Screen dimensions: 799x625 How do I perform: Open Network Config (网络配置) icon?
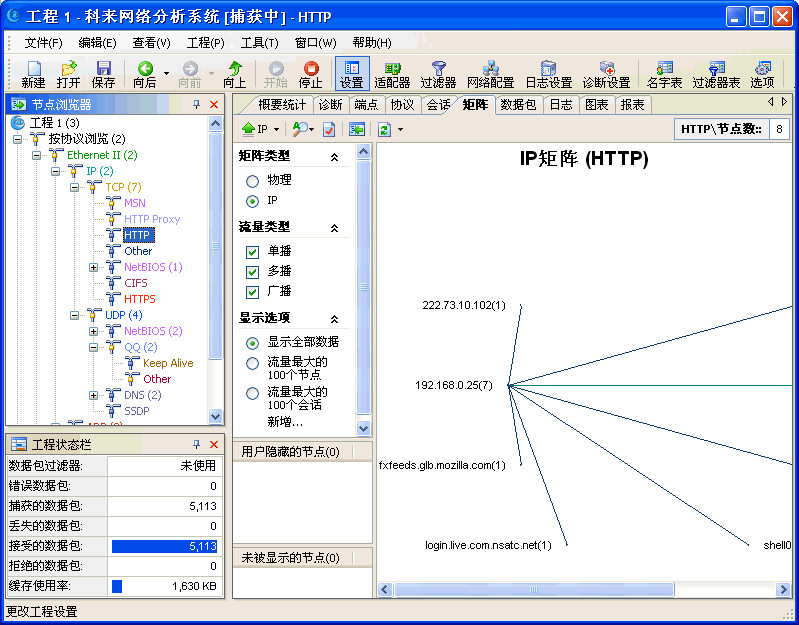coord(490,74)
